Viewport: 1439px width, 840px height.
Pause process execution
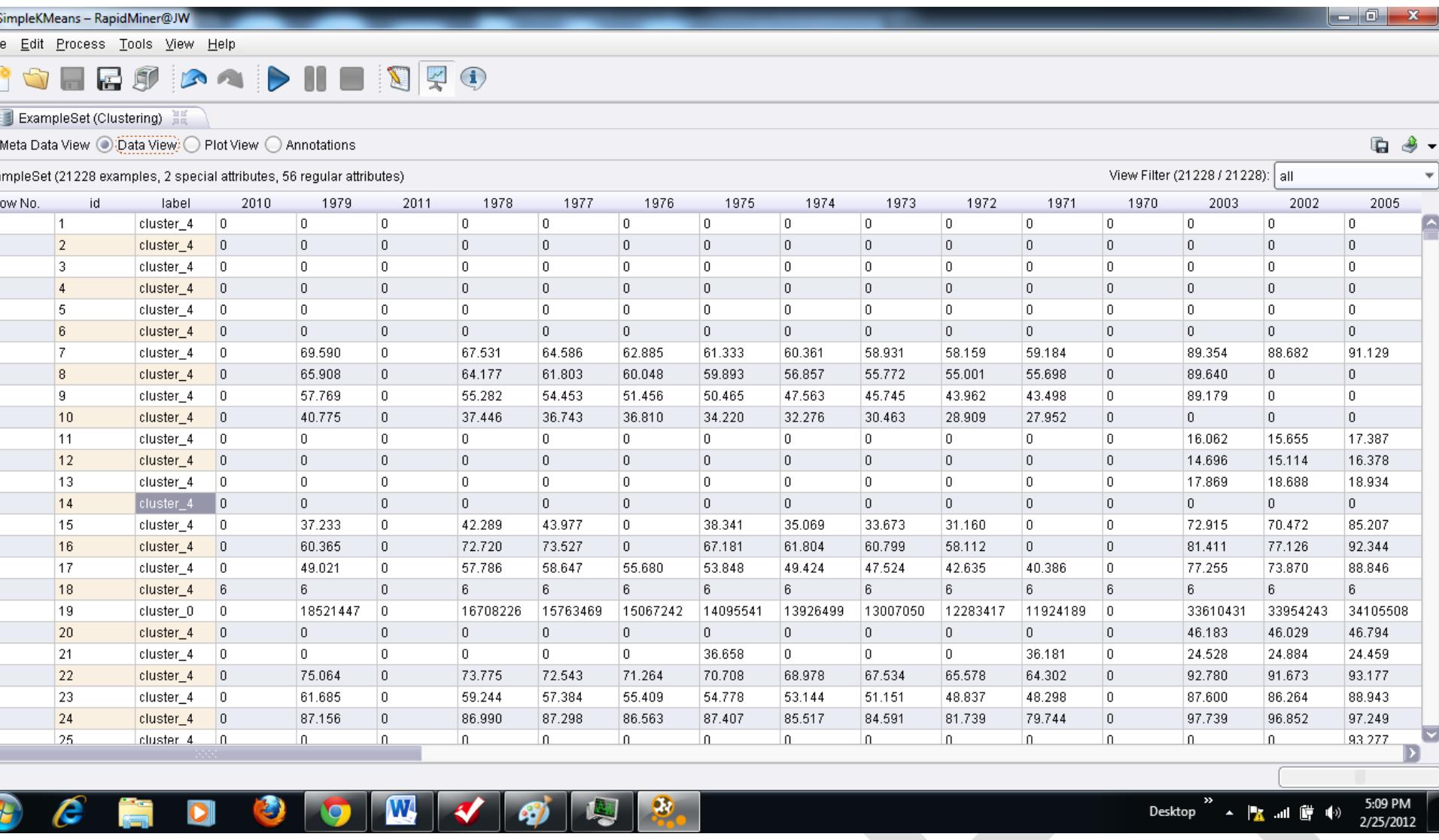tap(315, 79)
